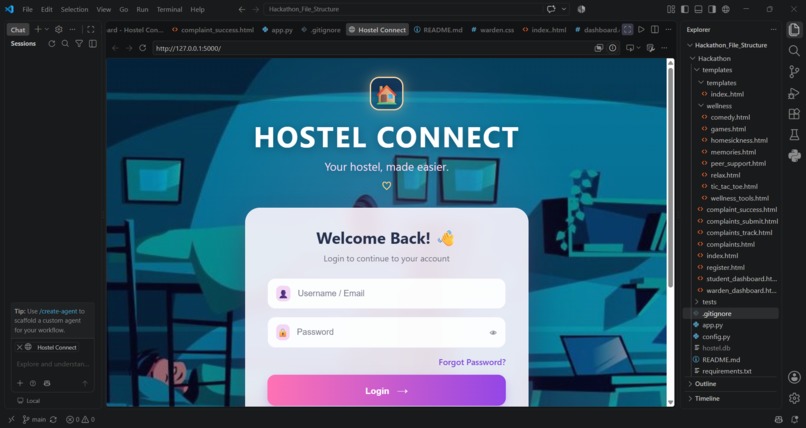Open the Selection menu
The image size is (806, 428).
point(75,9)
